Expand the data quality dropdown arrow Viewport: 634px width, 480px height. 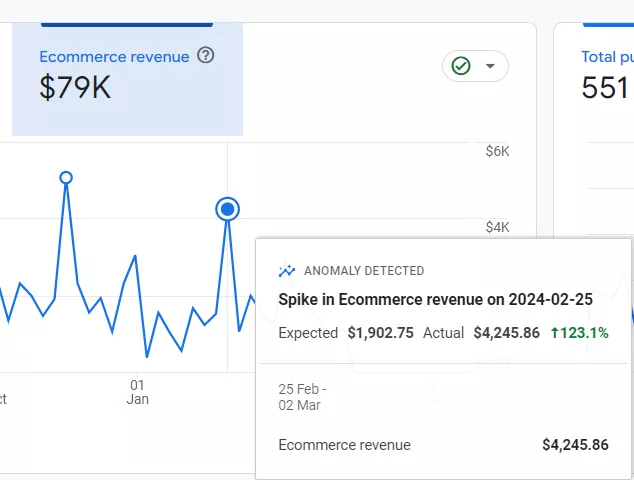490,66
